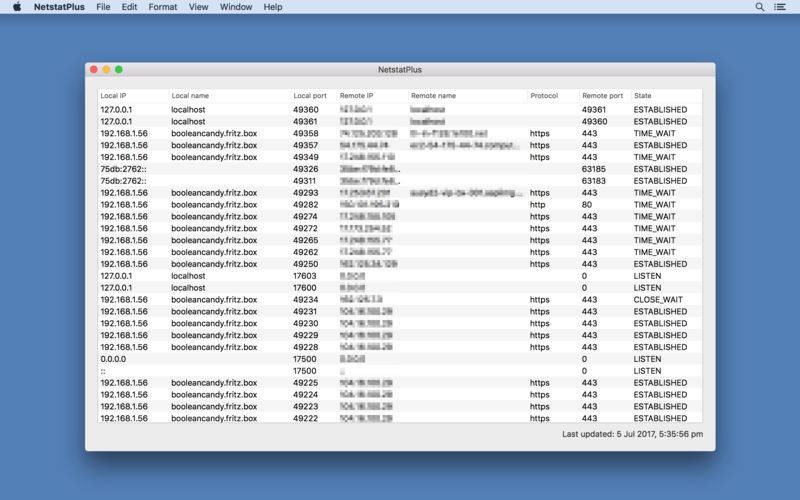The image size is (800, 500).
Task: Select local port cell 49326
Action: [x=306, y=169]
